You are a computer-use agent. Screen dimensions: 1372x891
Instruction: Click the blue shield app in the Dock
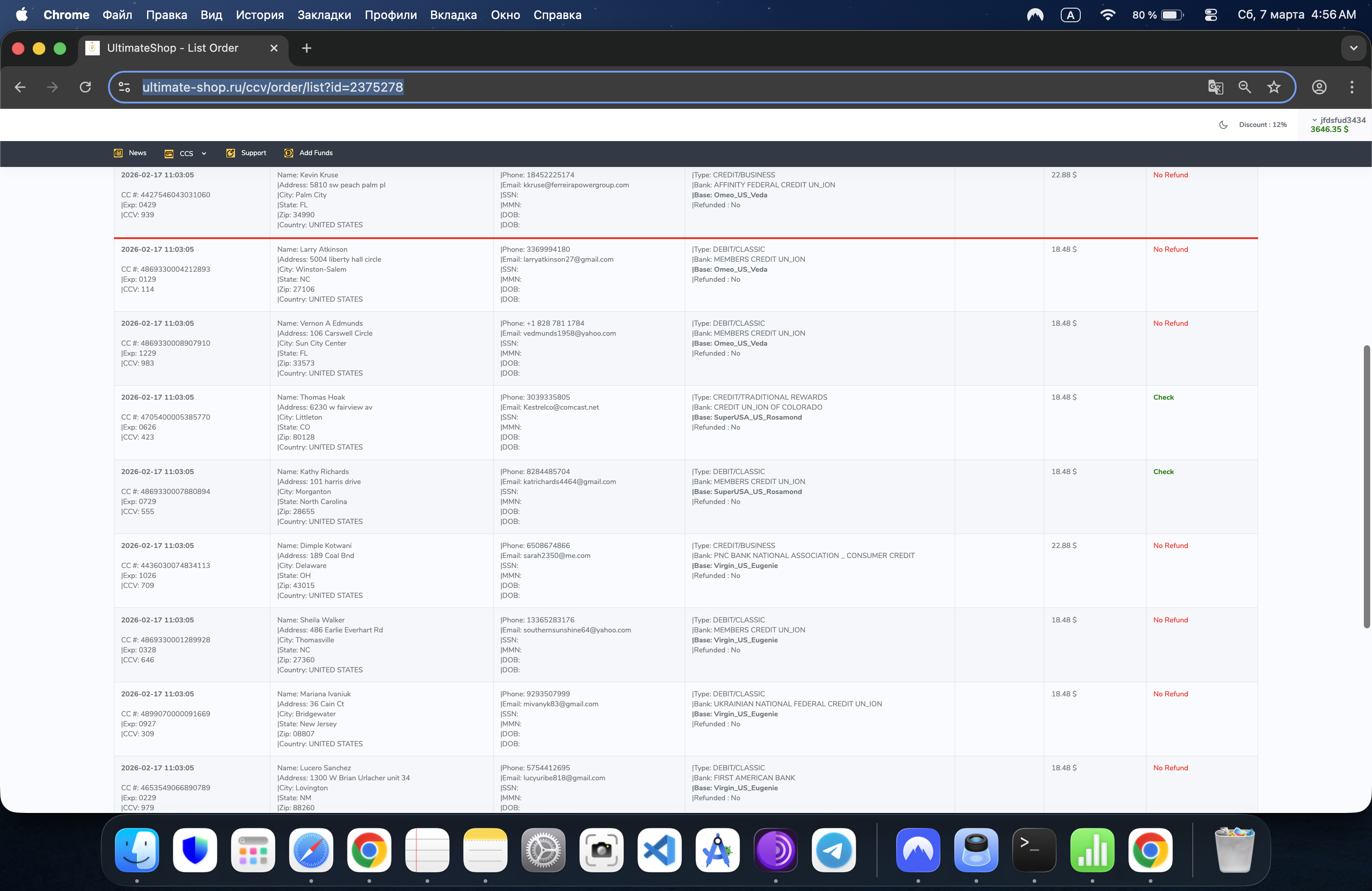click(195, 850)
